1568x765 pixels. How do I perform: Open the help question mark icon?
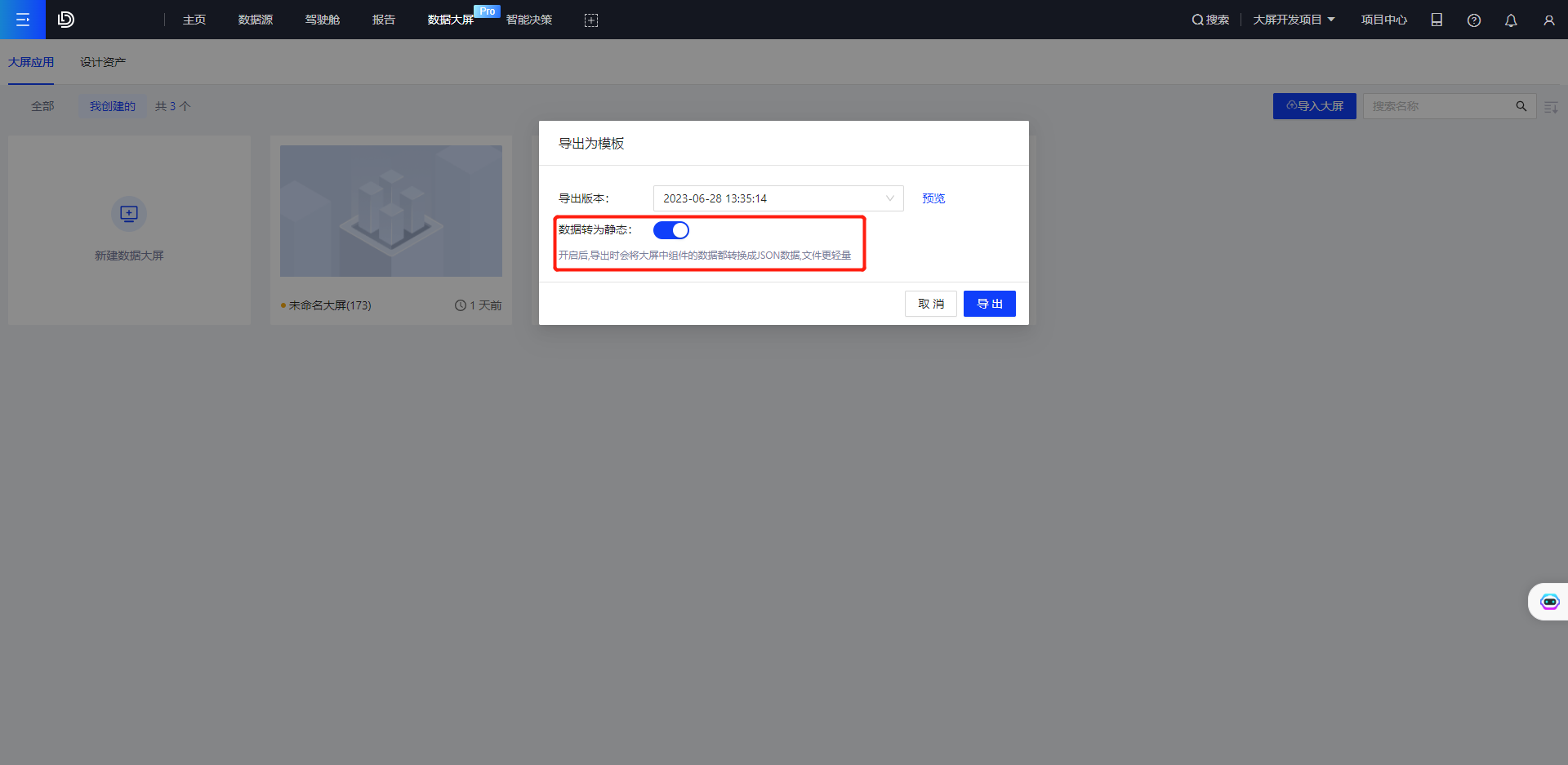1474,20
